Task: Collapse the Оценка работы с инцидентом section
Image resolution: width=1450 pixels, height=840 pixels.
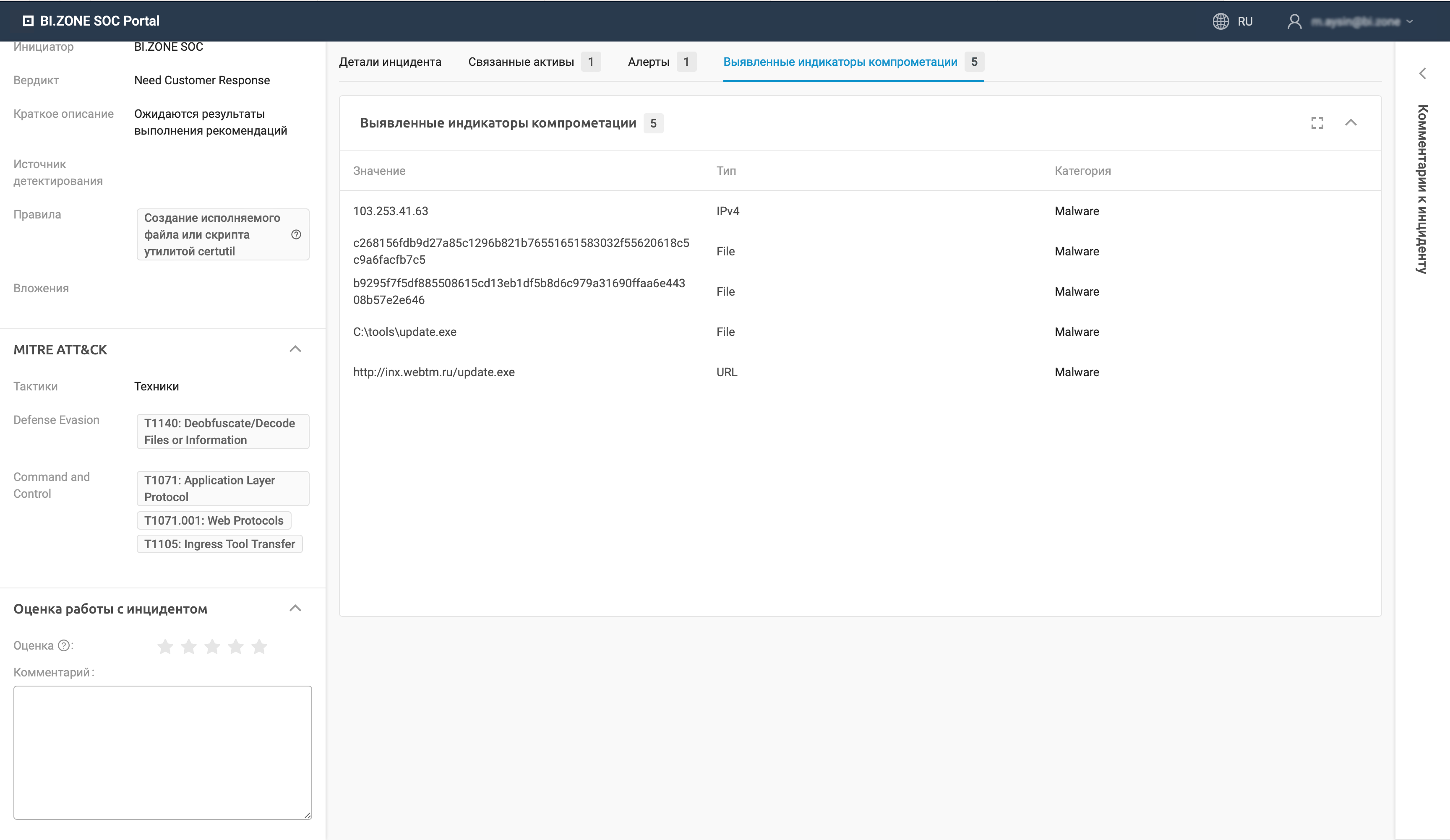Action: click(x=295, y=609)
